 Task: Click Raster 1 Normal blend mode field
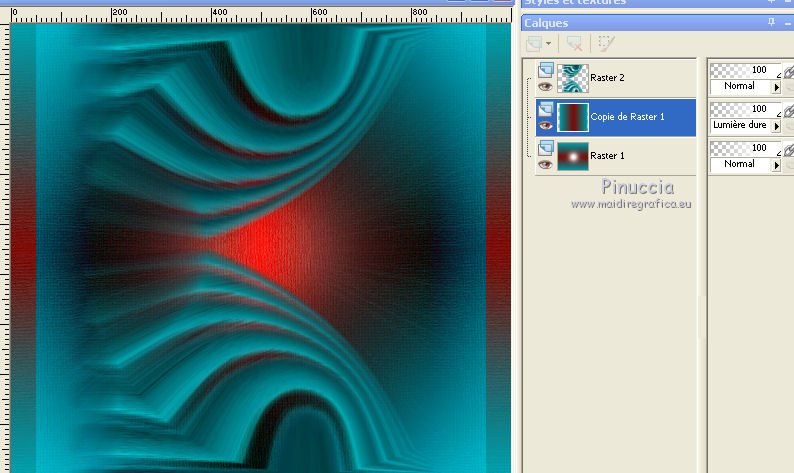coord(741,164)
